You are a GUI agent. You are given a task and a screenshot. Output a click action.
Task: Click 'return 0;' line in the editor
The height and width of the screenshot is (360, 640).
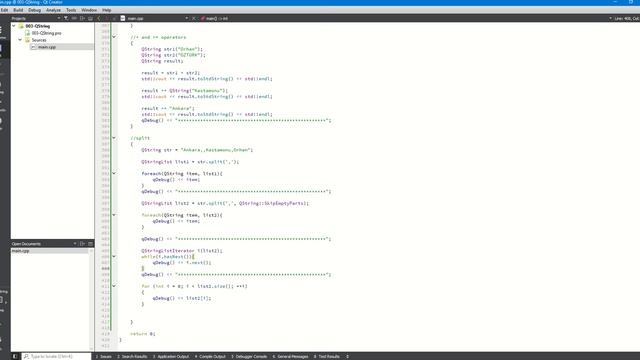pyautogui.click(x=143, y=334)
